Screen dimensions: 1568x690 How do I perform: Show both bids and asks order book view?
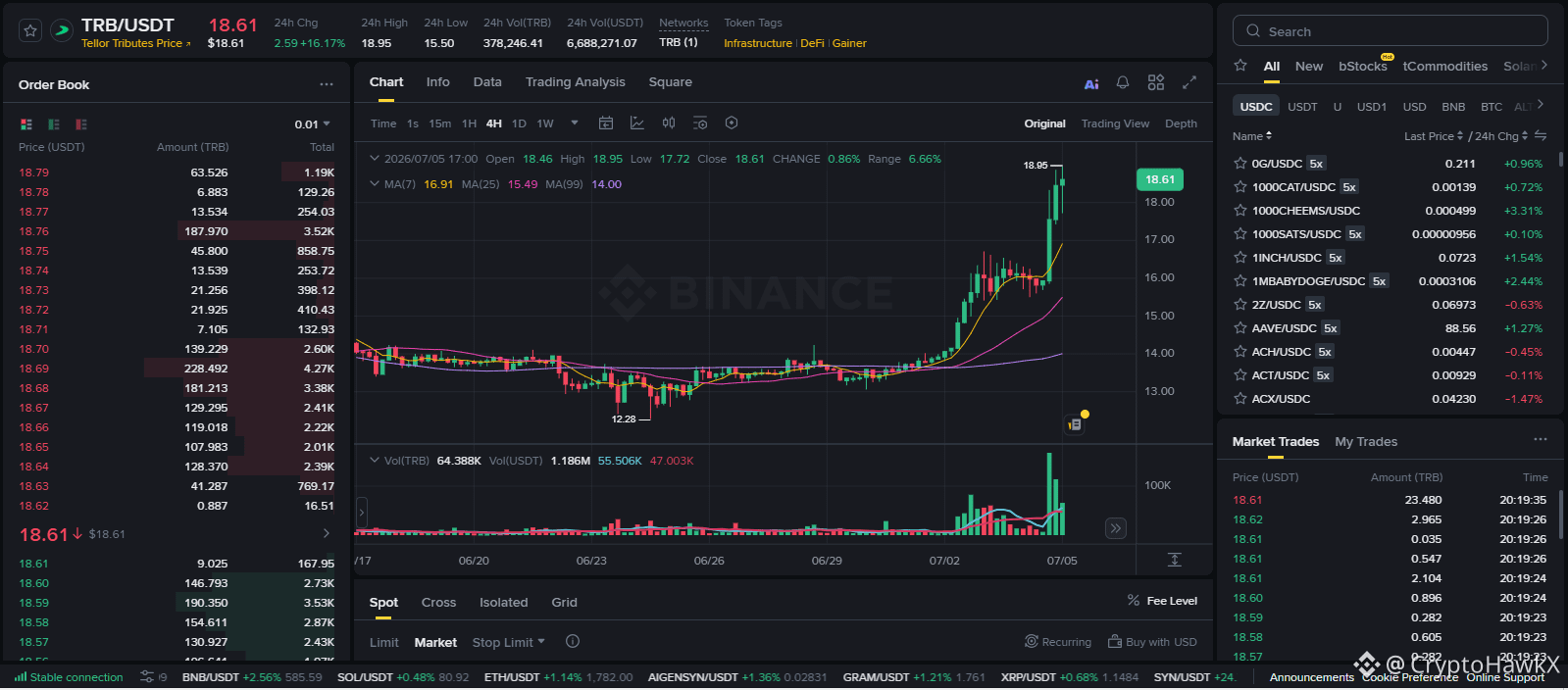tap(26, 124)
